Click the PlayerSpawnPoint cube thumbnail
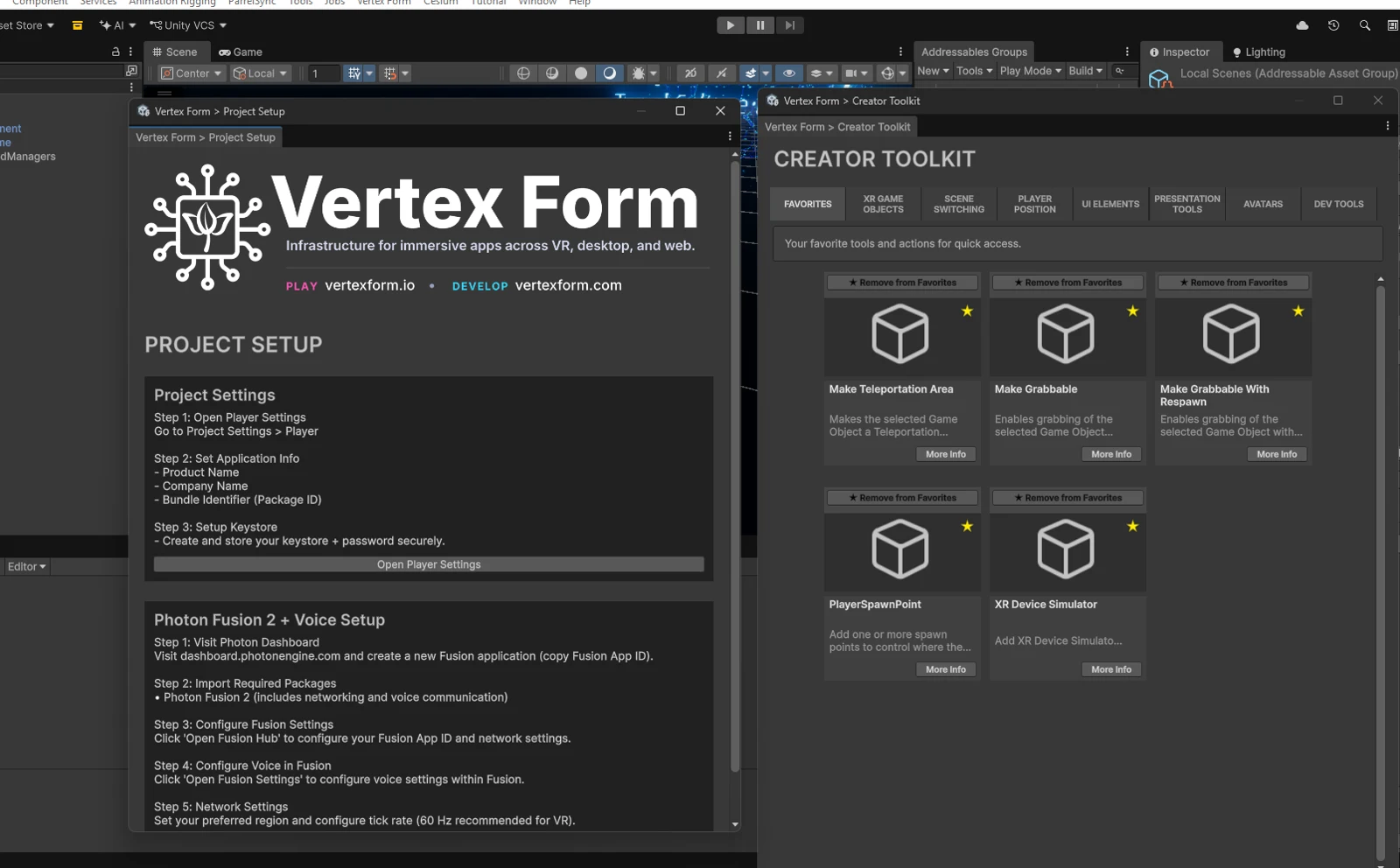This screenshot has width=1400, height=868. pyautogui.click(x=901, y=549)
